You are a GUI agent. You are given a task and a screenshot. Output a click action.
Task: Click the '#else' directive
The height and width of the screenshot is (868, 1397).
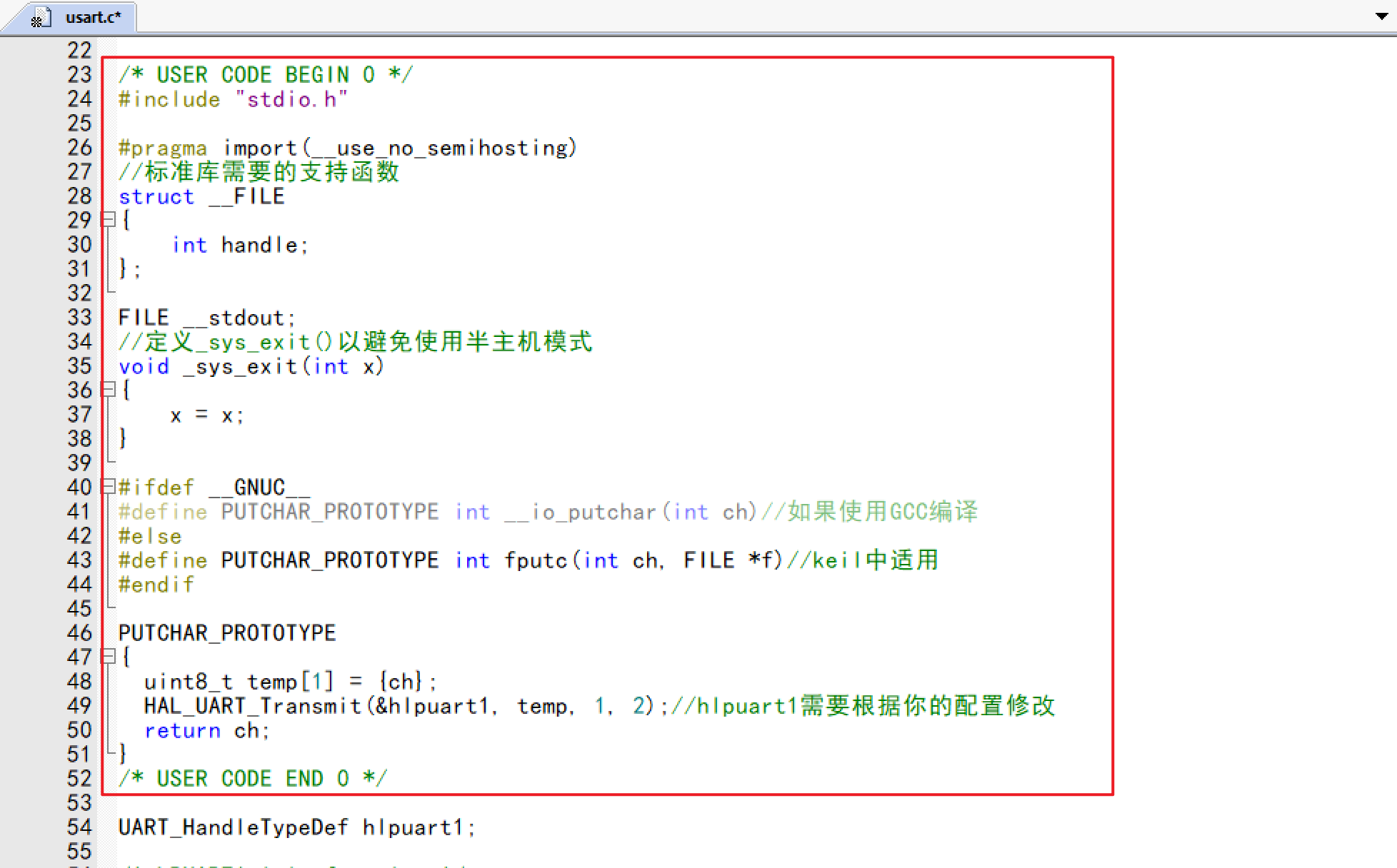tap(150, 536)
